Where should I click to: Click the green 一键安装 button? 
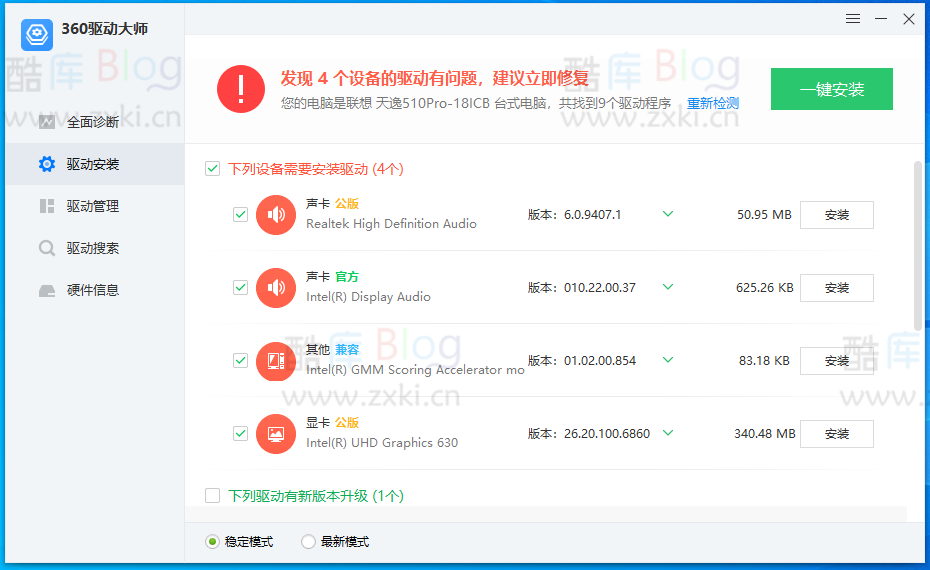coord(832,89)
